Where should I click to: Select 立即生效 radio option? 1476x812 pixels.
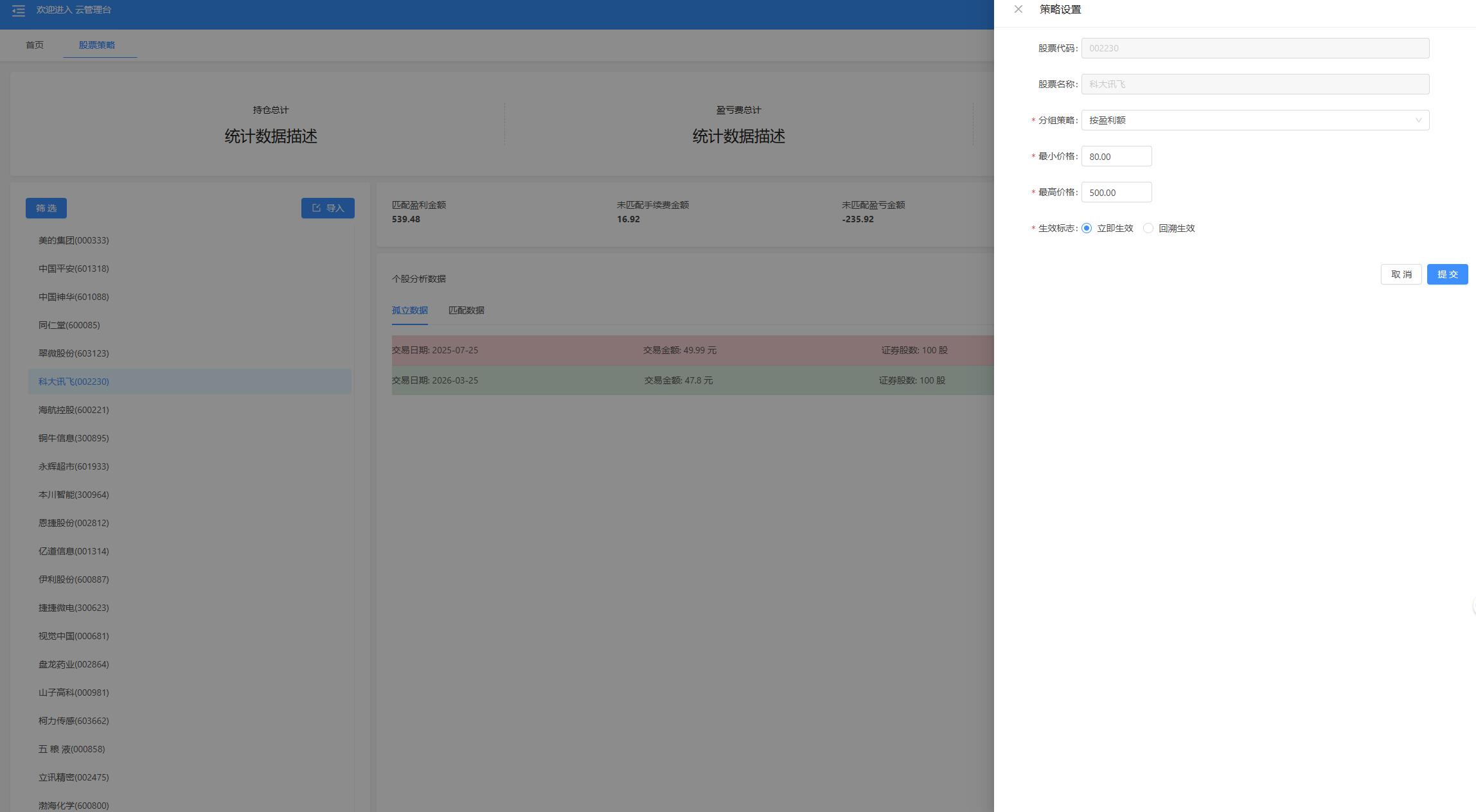(1087, 228)
